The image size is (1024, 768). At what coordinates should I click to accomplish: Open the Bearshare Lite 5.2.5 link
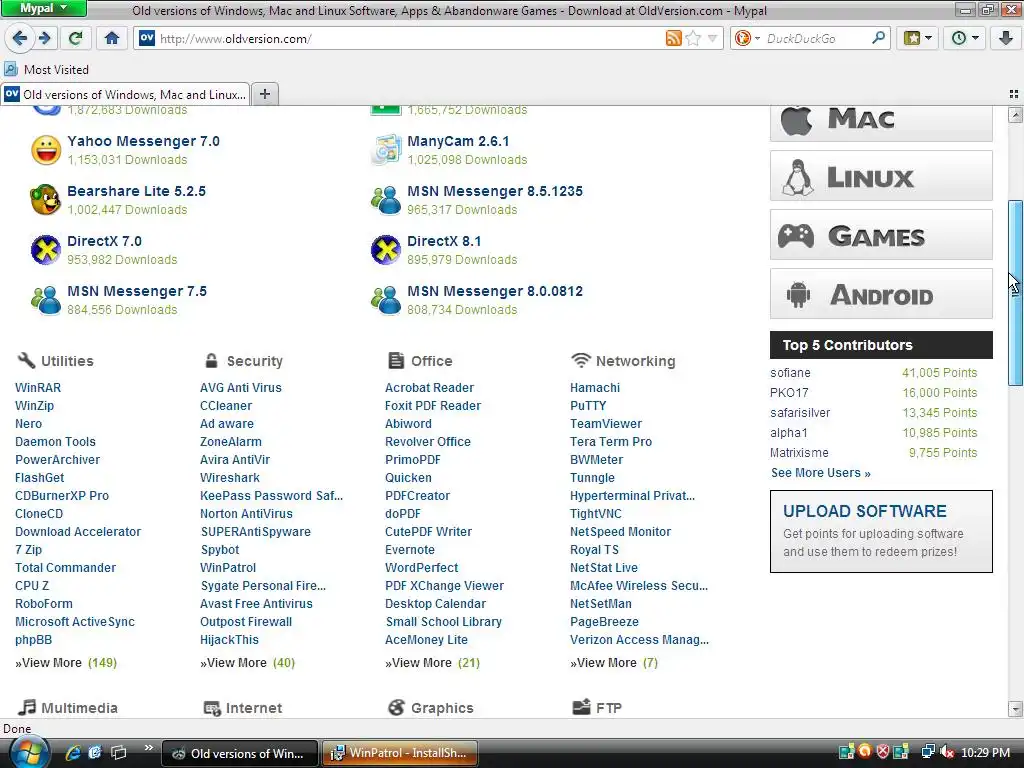pos(136,191)
